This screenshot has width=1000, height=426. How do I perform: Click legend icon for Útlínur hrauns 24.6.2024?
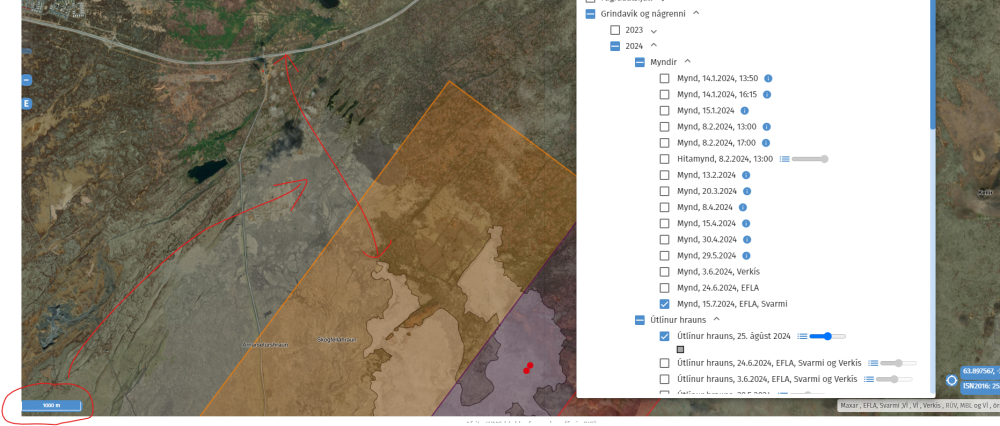point(873,363)
